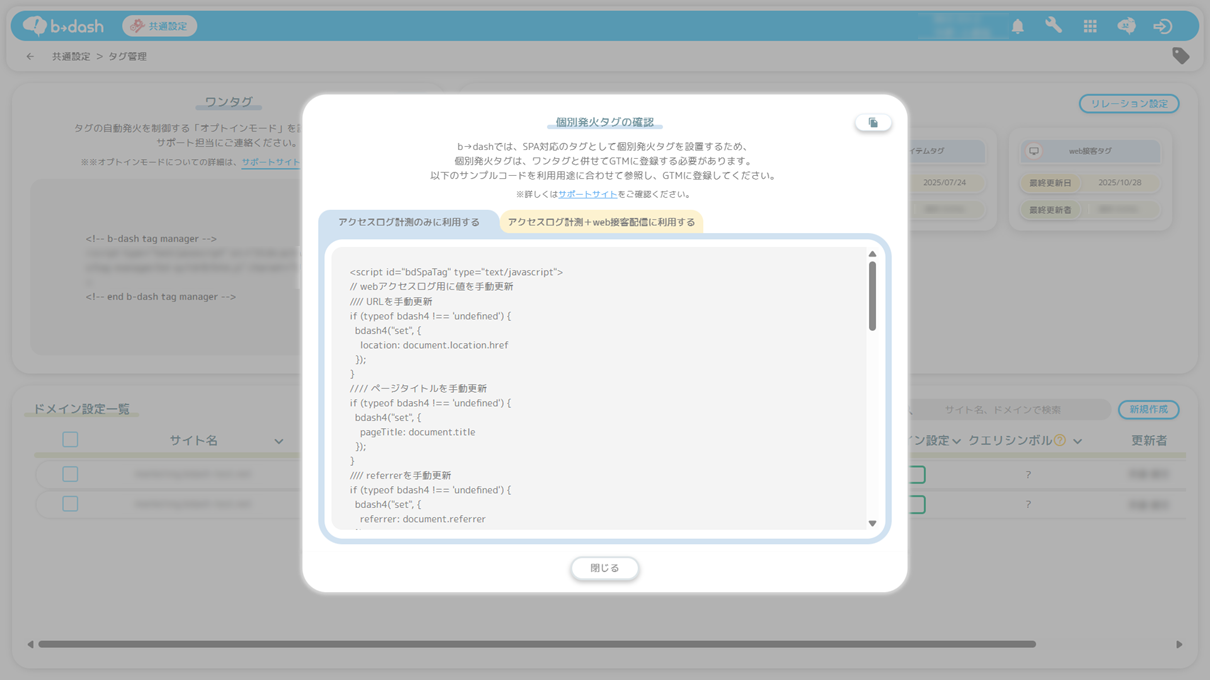Expand the サイト名 column sort chevron
This screenshot has height=680, width=1210.
pos(279,441)
